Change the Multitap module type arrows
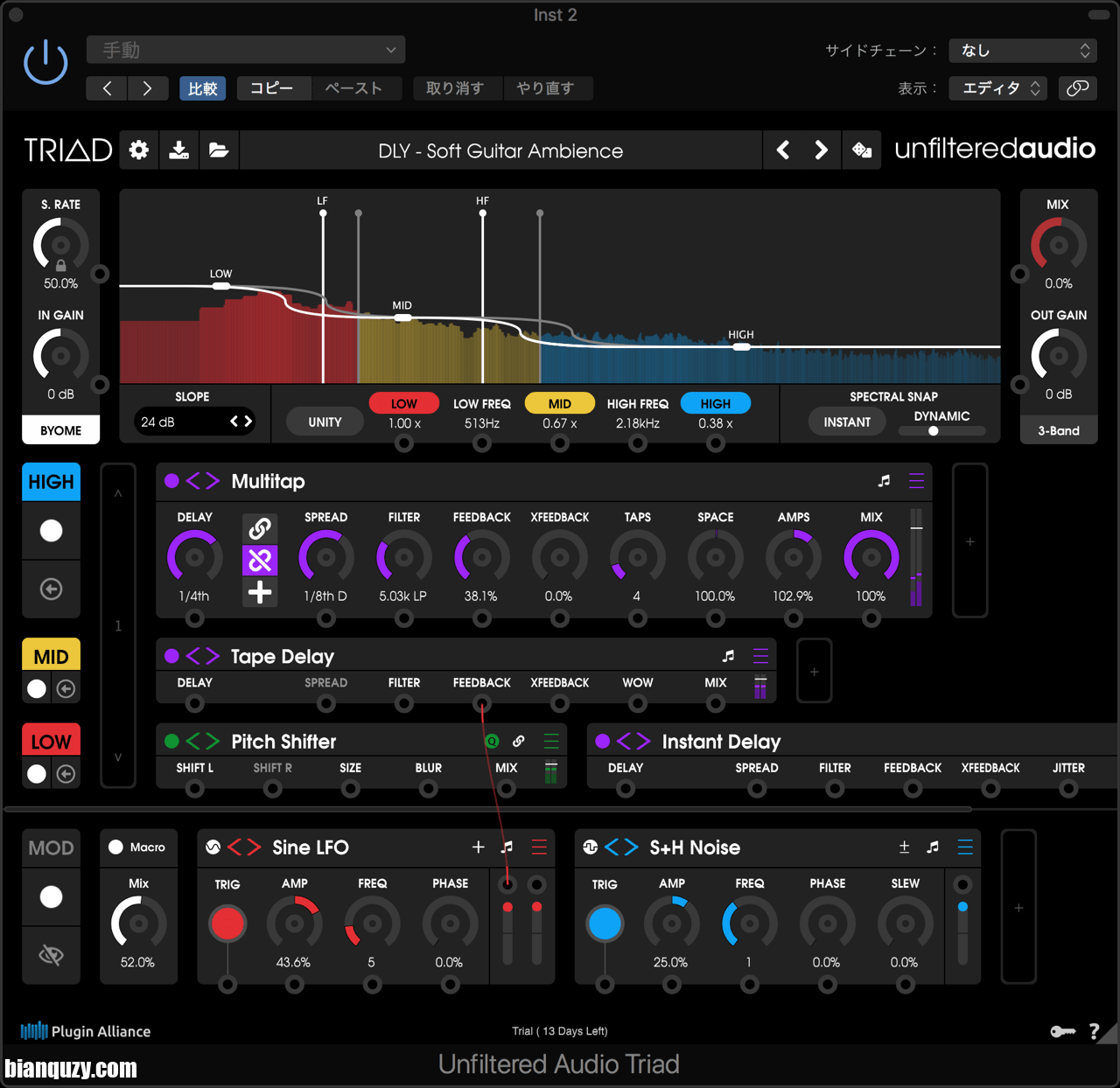This screenshot has width=1120, height=1088. (x=203, y=481)
